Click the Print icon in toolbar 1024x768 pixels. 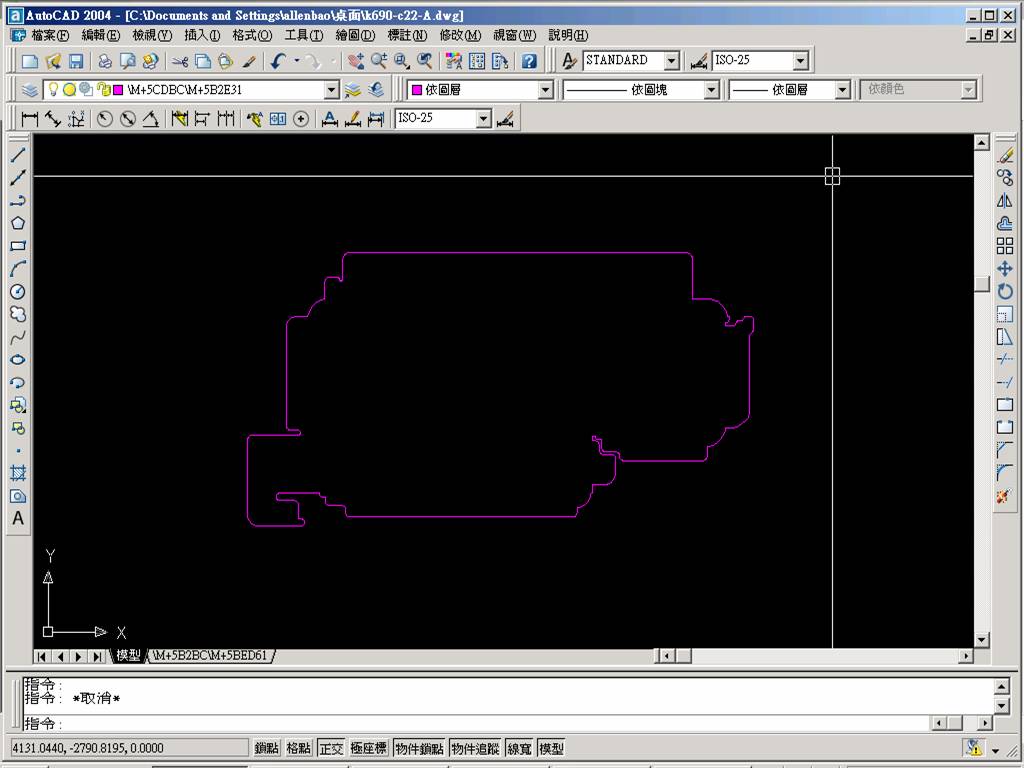click(x=105, y=61)
